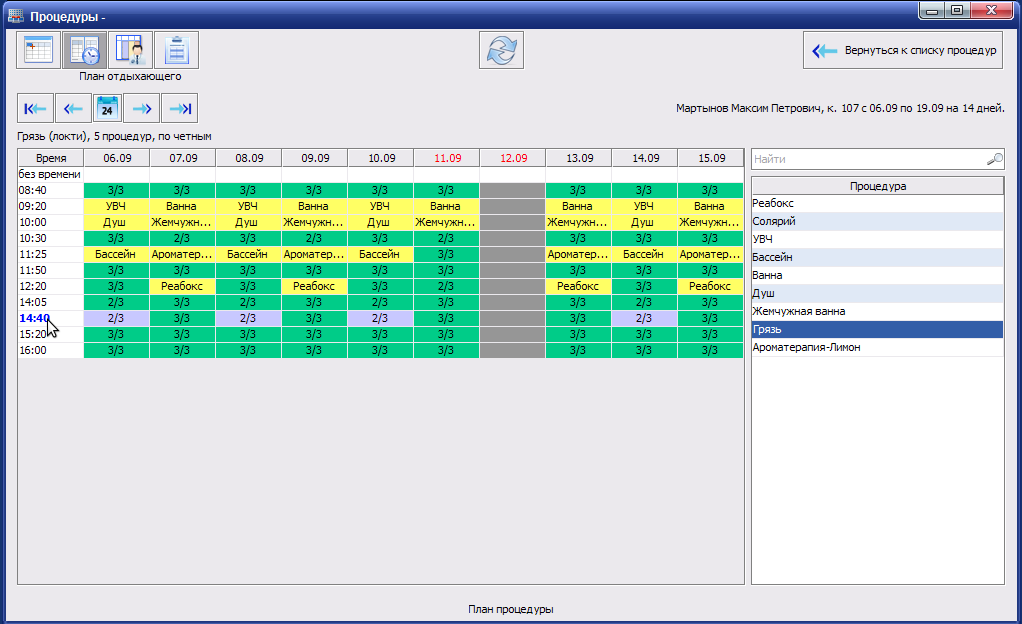Refresh data with the circular arrows button
This screenshot has width=1022, height=624.
501,50
